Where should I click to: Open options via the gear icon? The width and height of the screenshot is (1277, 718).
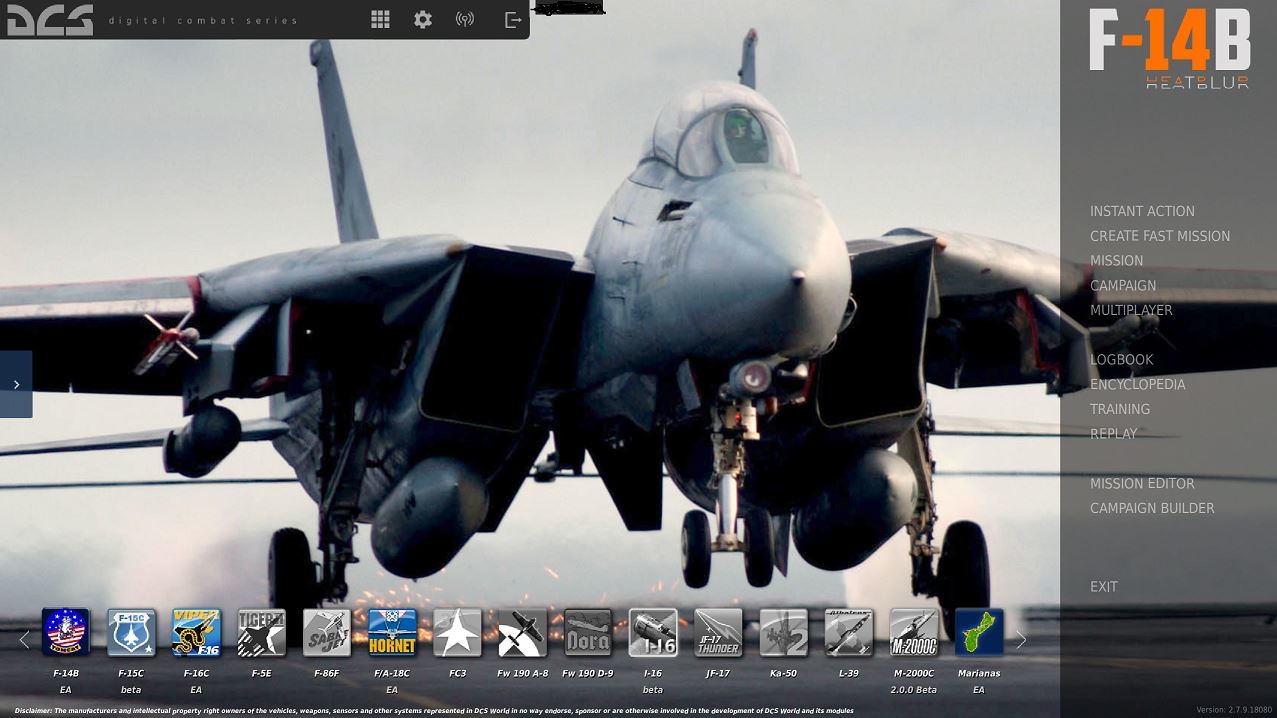pyautogui.click(x=423, y=19)
